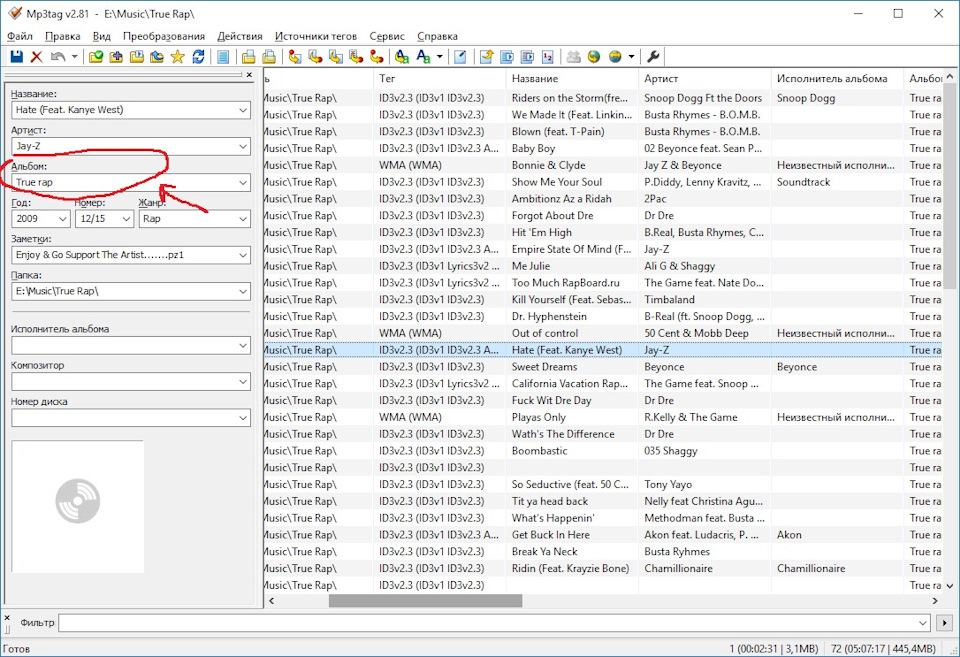Viewport: 960px width, 657px height.
Task: Click the yellow star Favorites icon
Action: [178, 57]
